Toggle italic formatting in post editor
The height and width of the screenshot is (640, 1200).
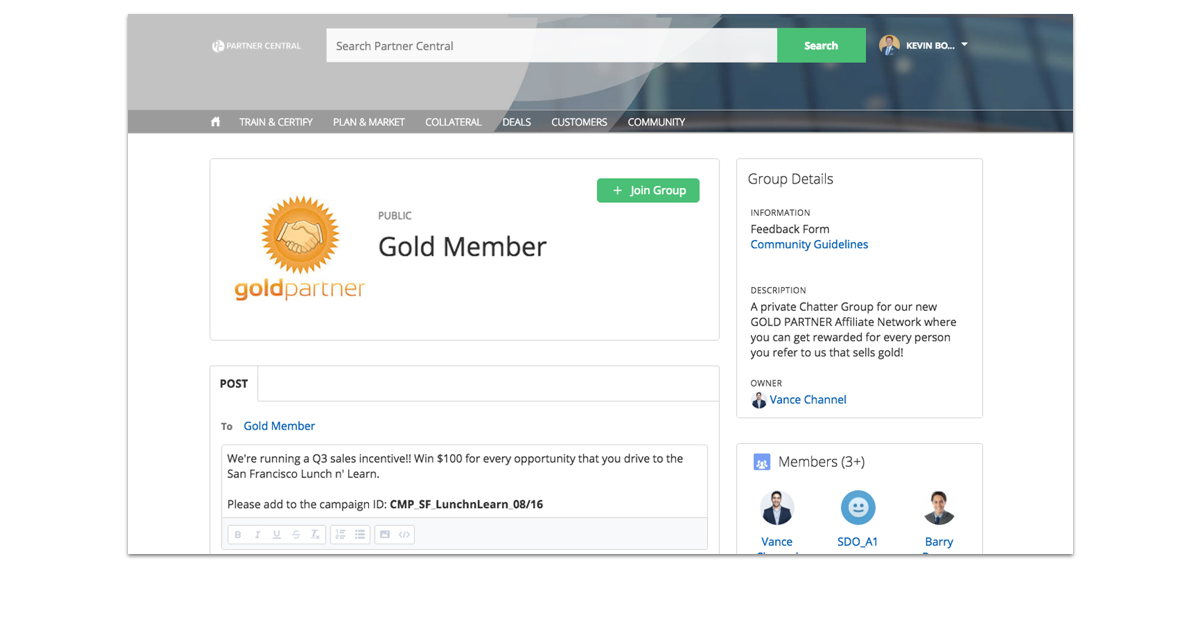[x=257, y=535]
